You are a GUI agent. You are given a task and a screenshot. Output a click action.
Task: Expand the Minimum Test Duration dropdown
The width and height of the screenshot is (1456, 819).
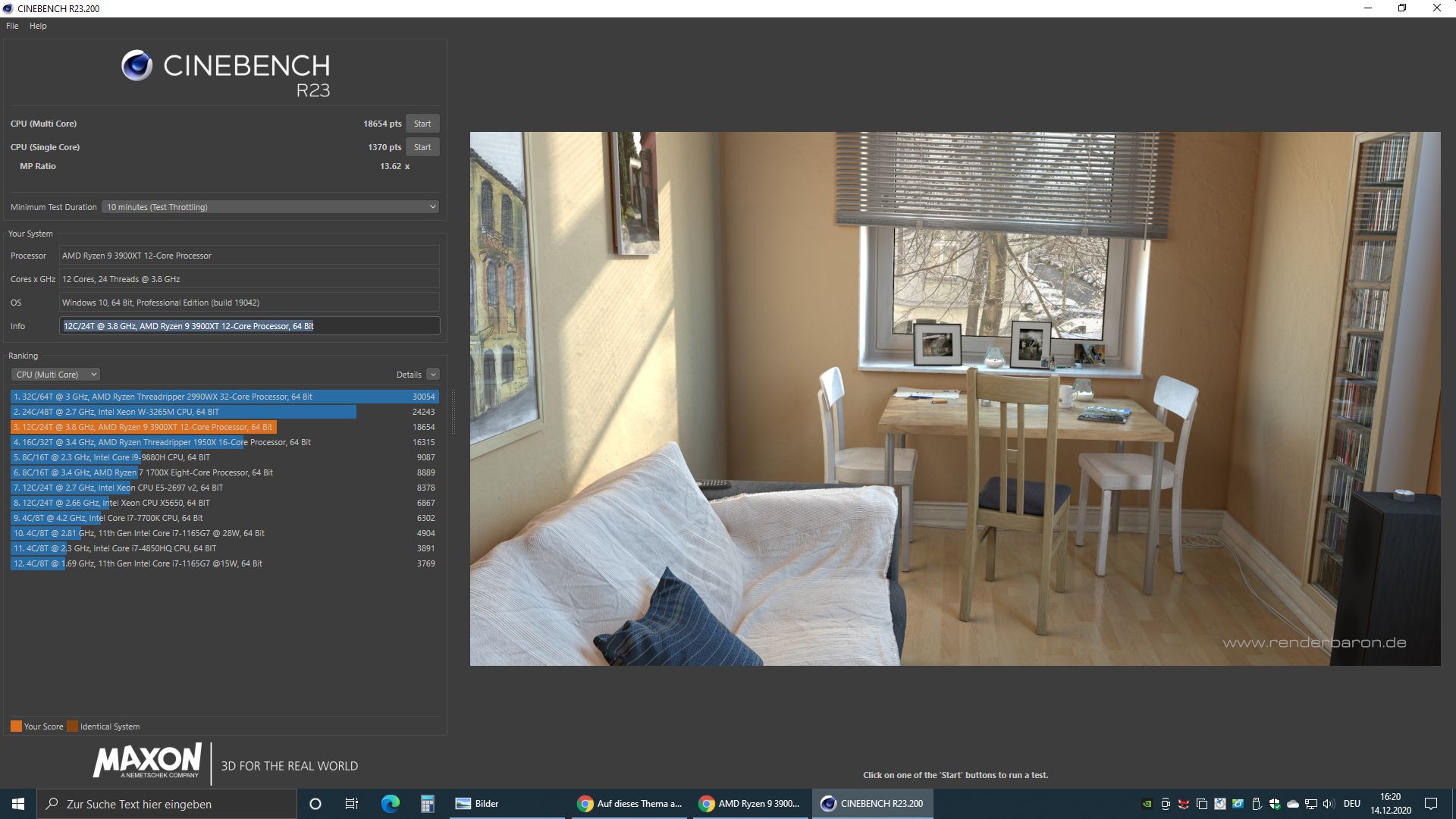pyautogui.click(x=271, y=207)
